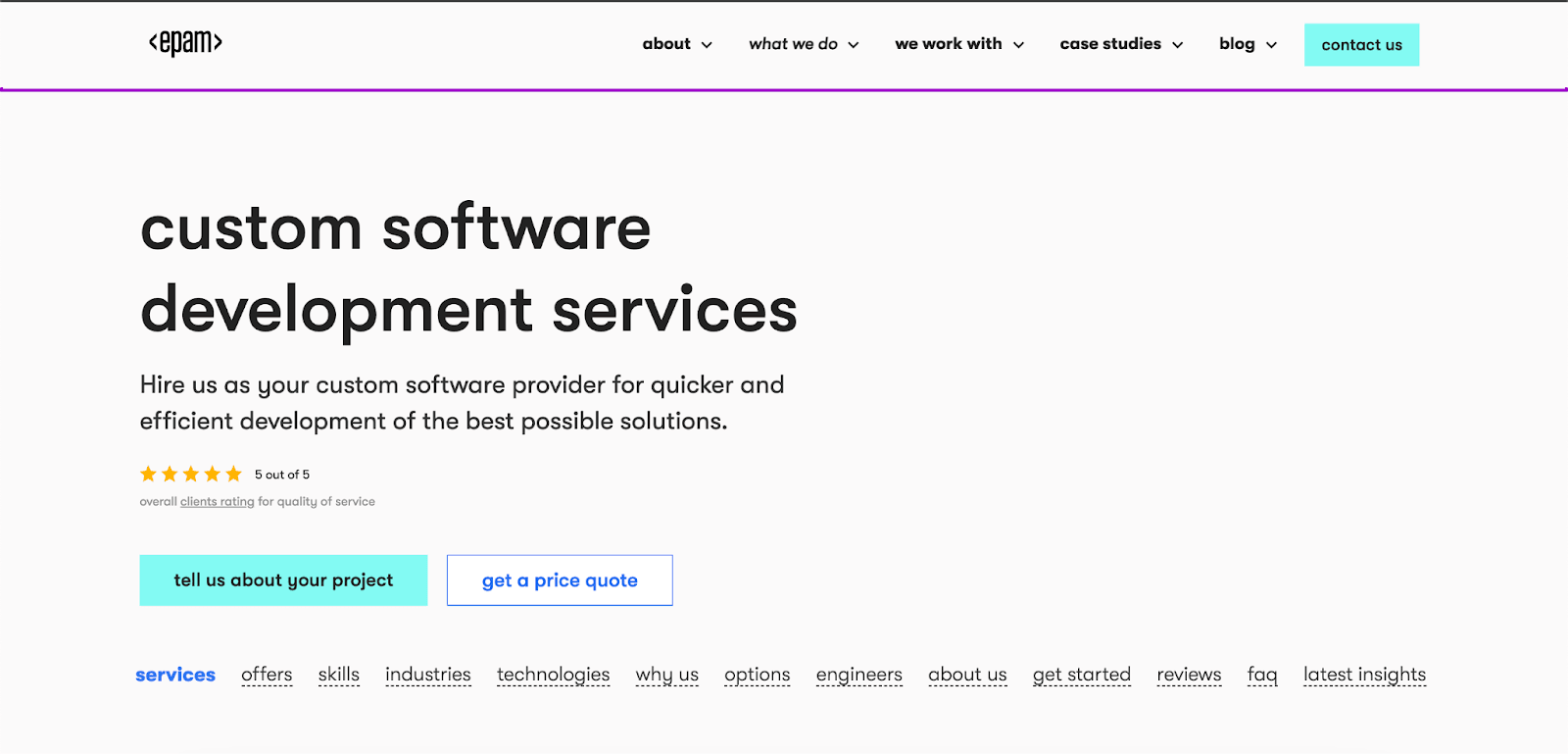Open the clients rating link
Viewport: 1568px width, 754px height.
coord(217,502)
